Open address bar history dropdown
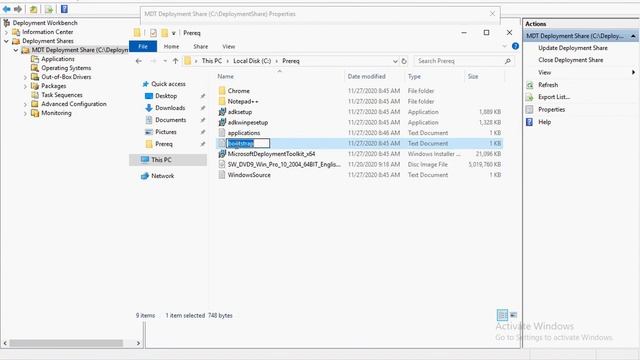 click(x=395, y=61)
